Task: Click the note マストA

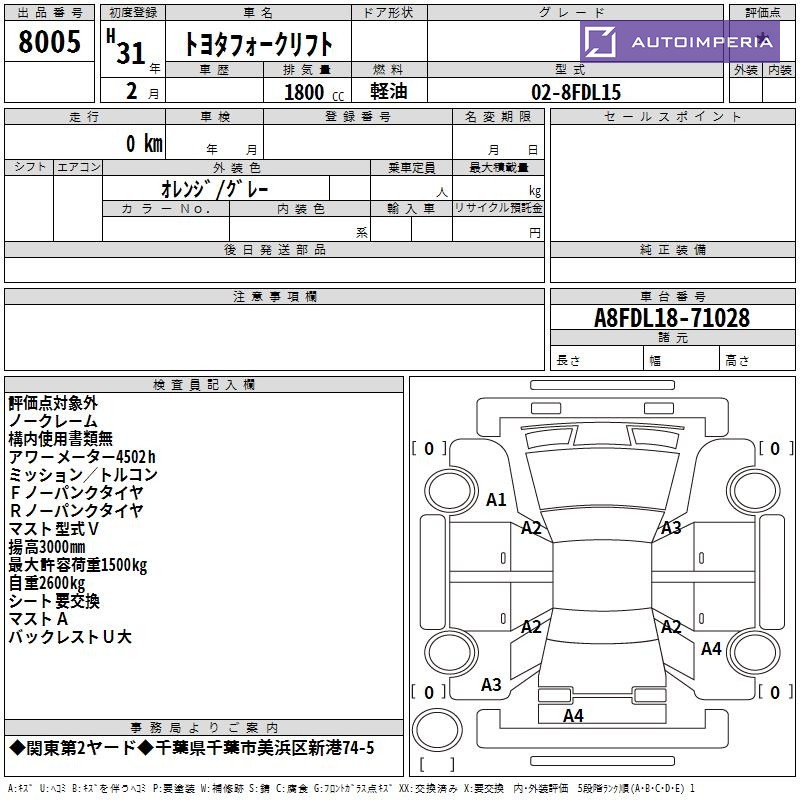Action: [x=38, y=619]
